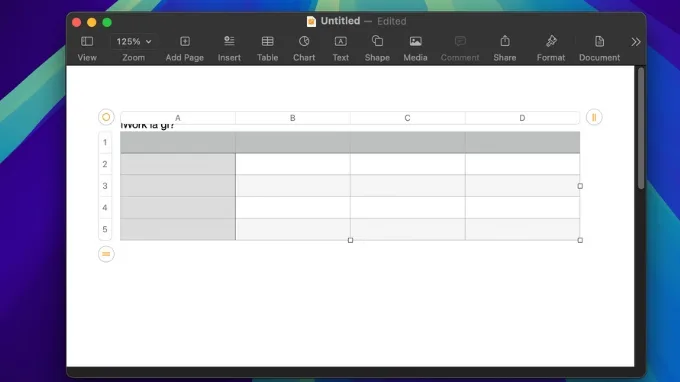Viewport: 680px width, 382px height.
Task: Select row 2 header
Action: pos(105,164)
